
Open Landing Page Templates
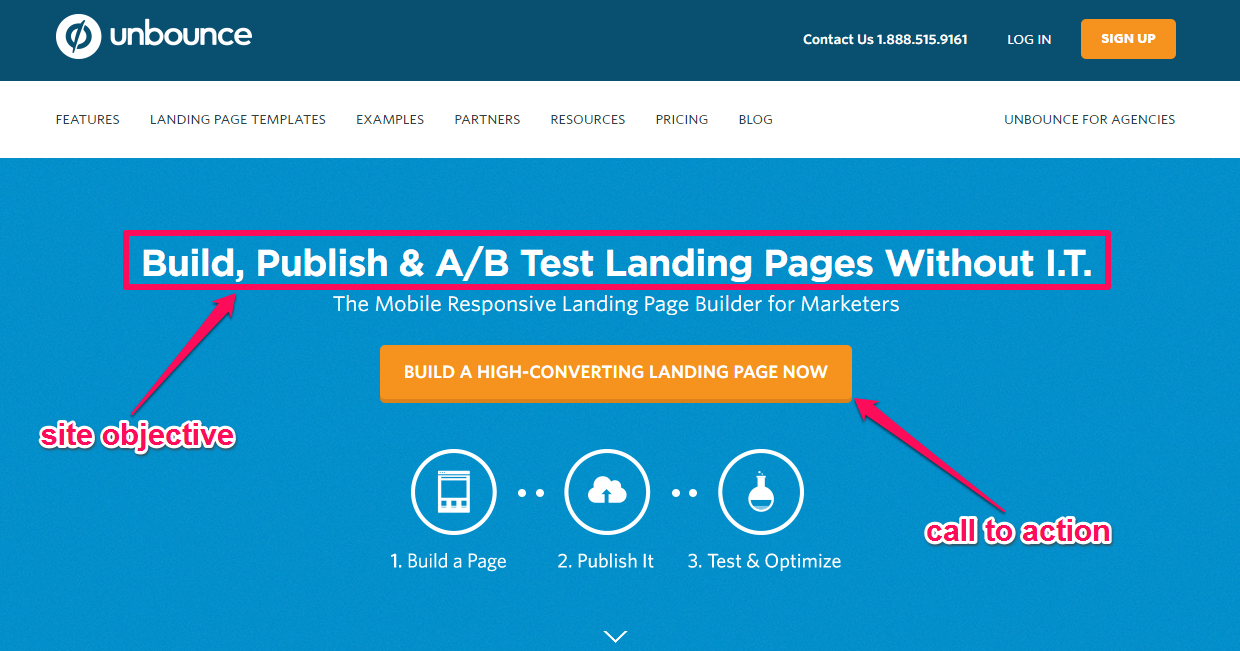pos(238,119)
